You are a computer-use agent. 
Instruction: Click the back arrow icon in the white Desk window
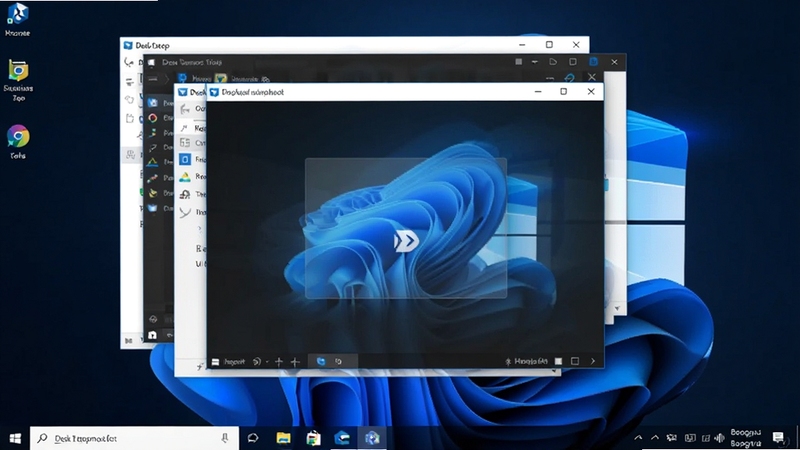[185, 109]
